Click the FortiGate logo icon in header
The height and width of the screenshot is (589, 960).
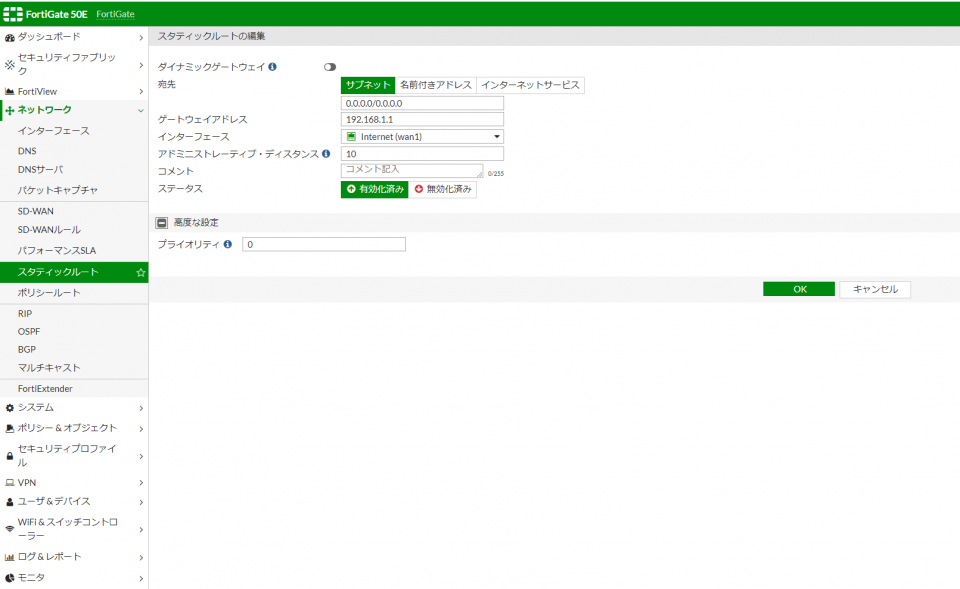coord(13,14)
